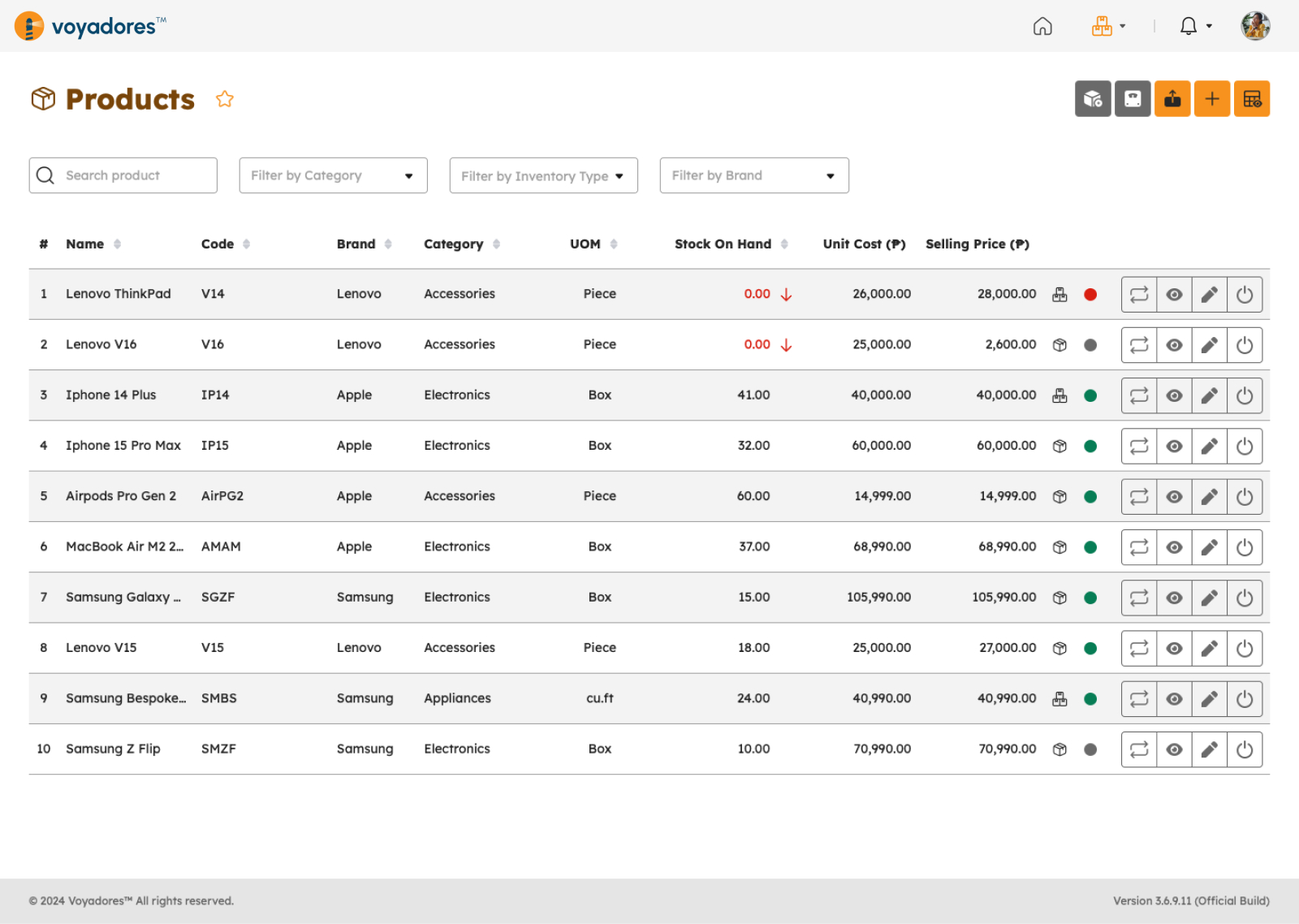View Samsung Z Flip details eye icon
This screenshot has height=924, width=1299.
(x=1174, y=749)
